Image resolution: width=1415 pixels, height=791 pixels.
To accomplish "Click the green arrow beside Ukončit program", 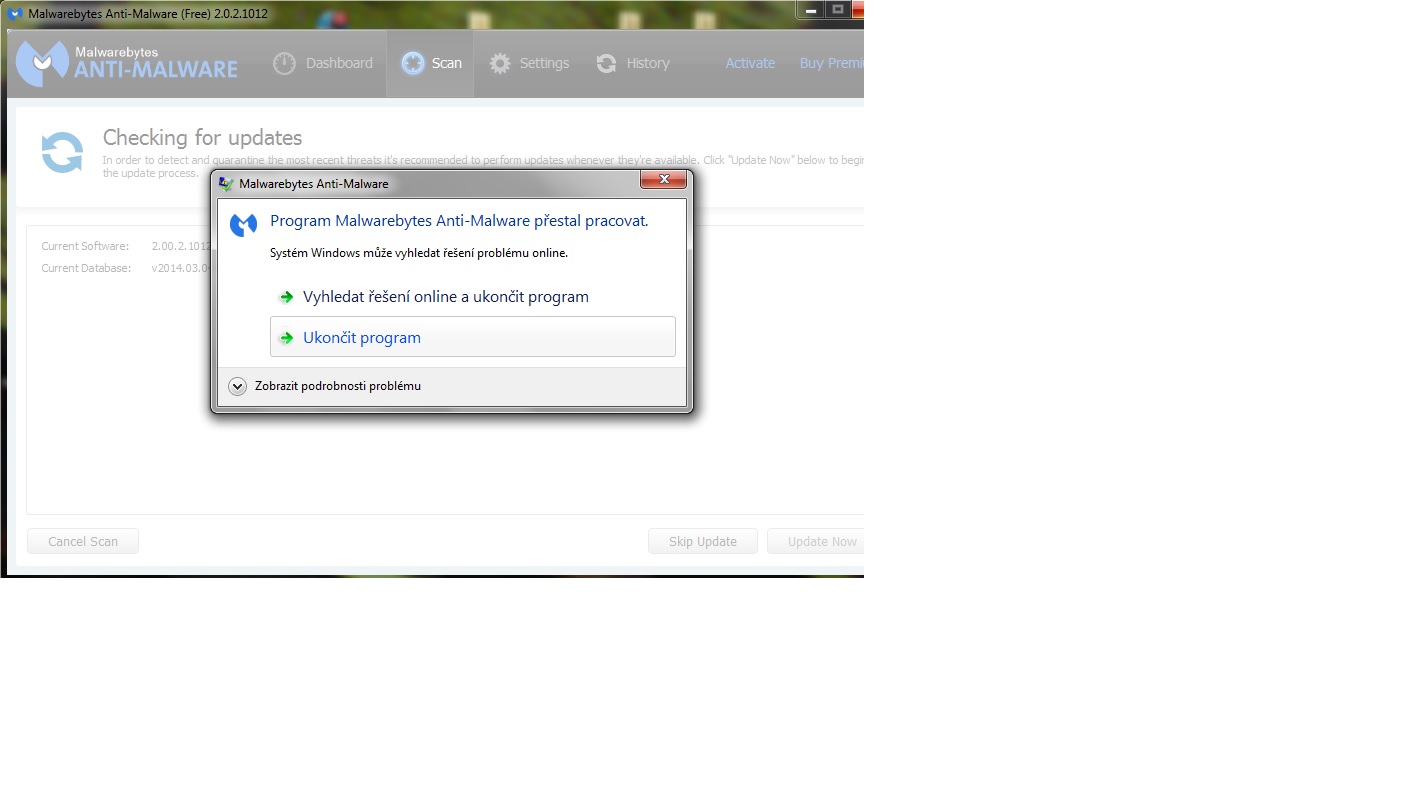I will point(287,338).
